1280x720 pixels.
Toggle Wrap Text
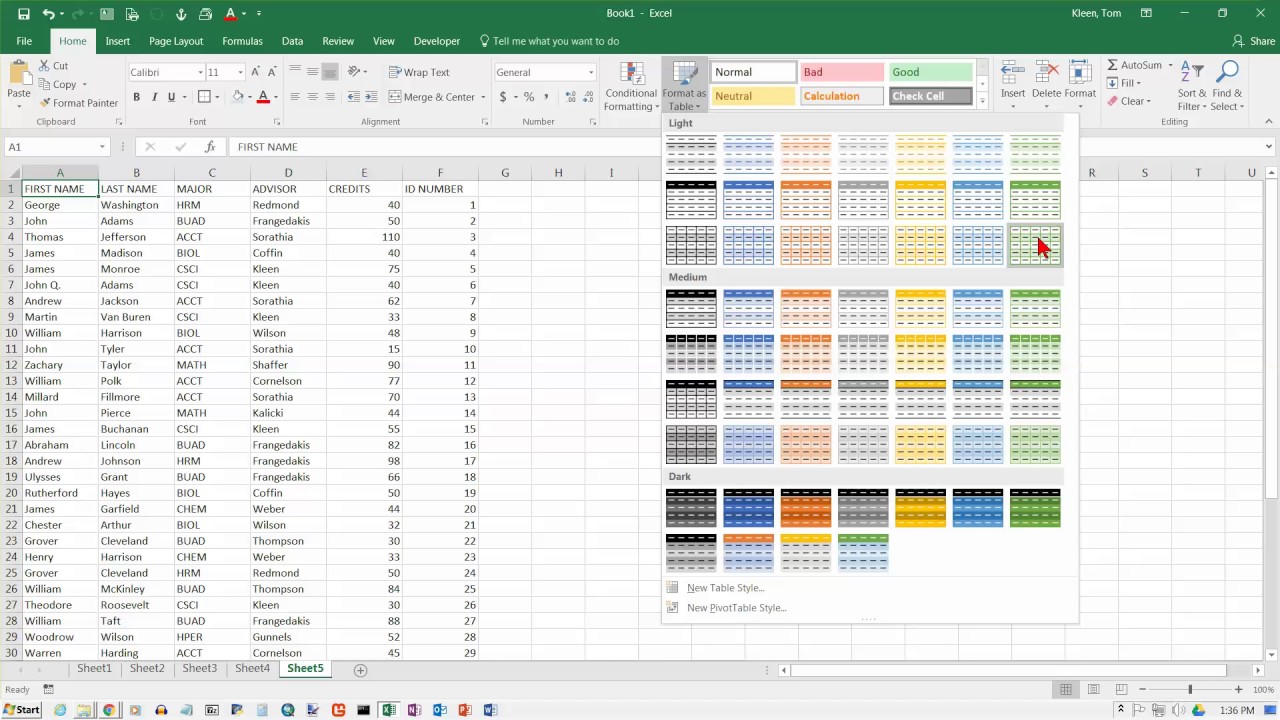(x=419, y=72)
